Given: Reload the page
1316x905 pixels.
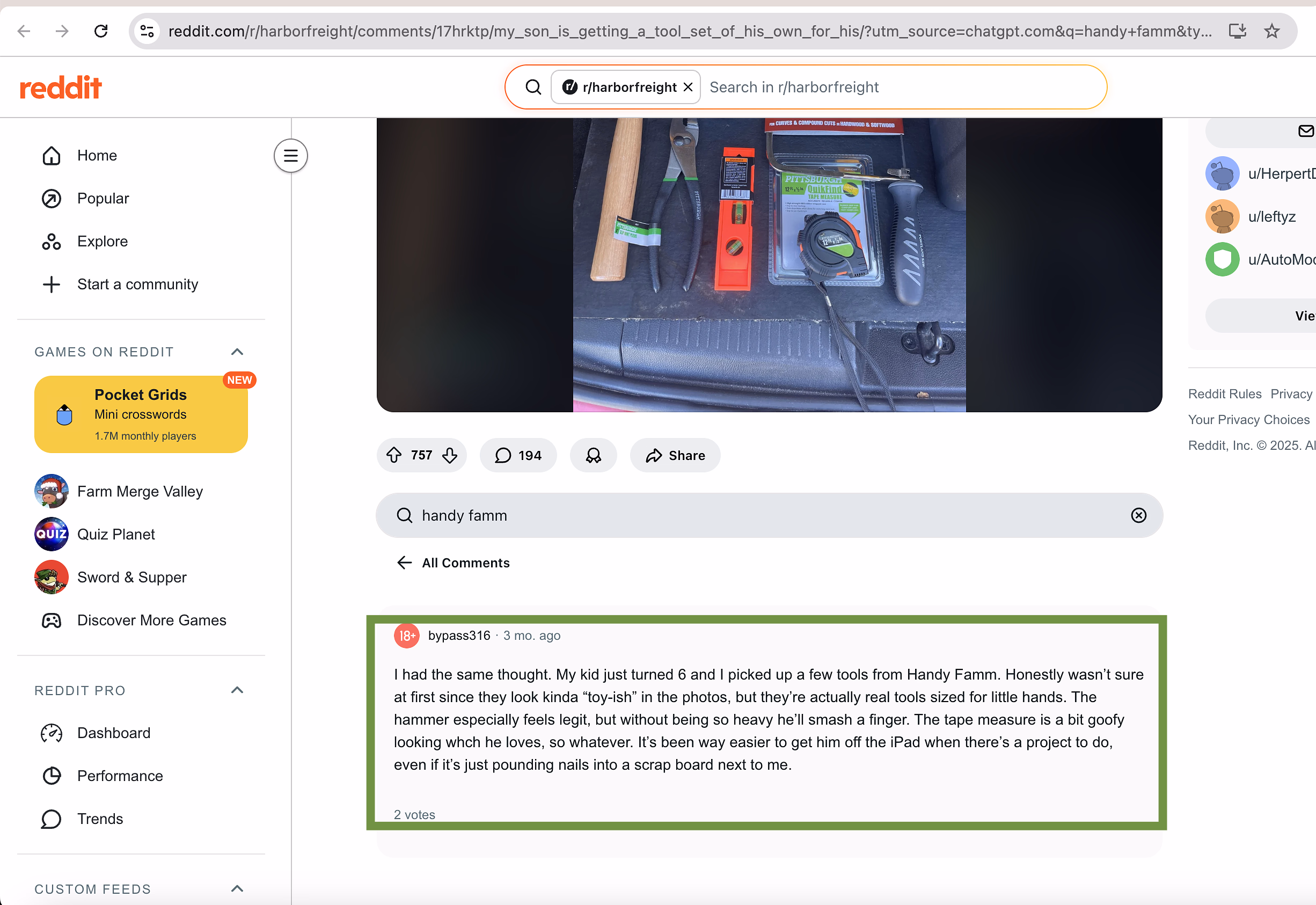Looking at the screenshot, I should (101, 31).
